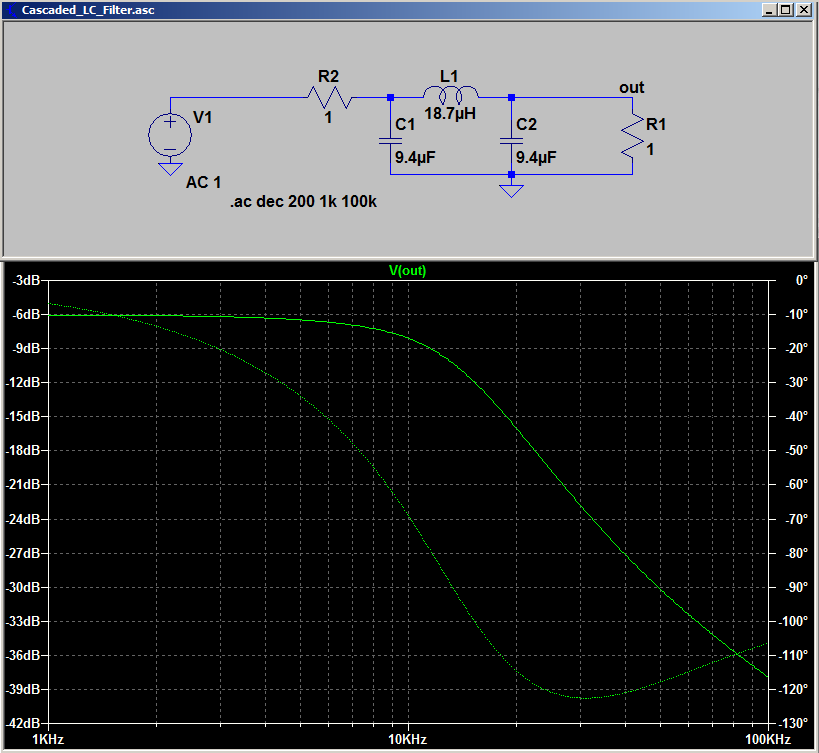Image resolution: width=819 pixels, height=753 pixels.
Task: Click the L1 component label
Action: 449,76
